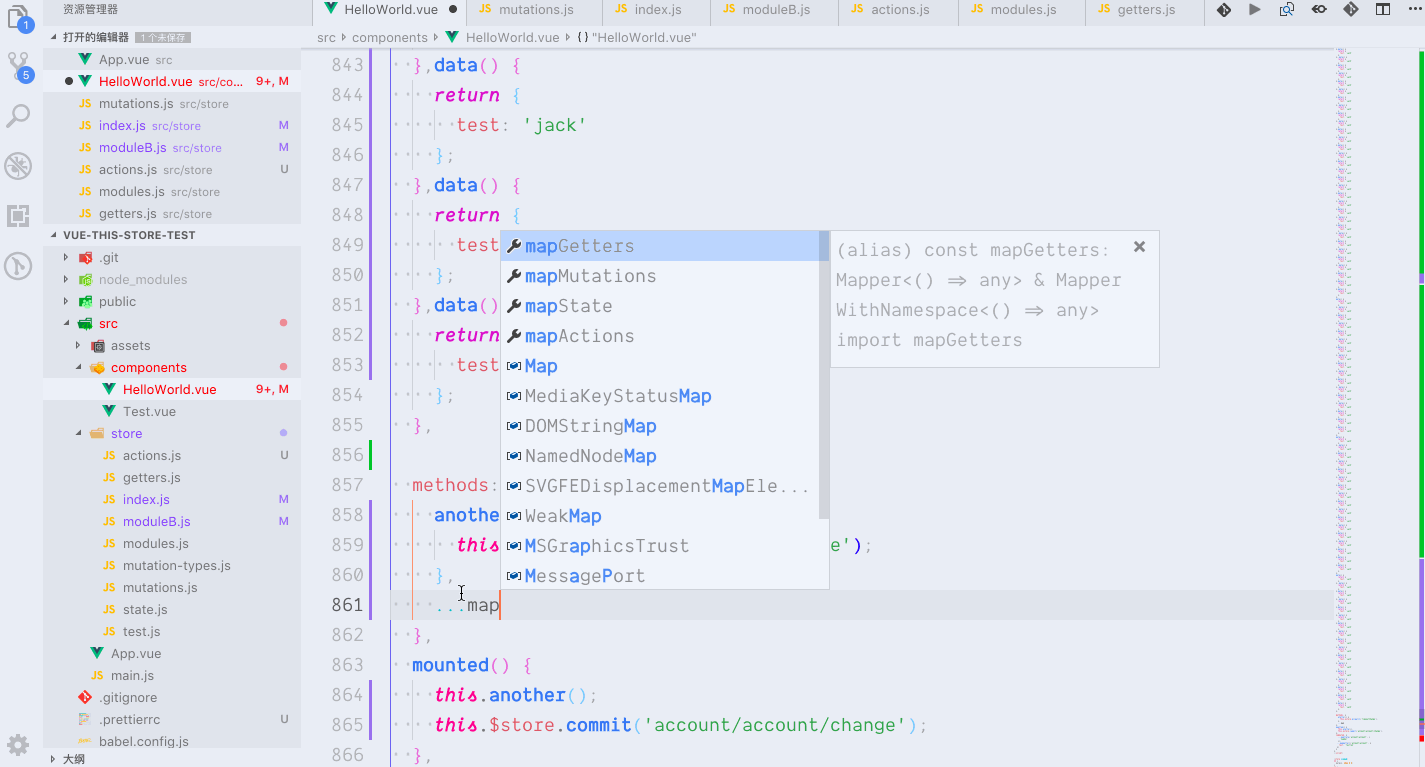This screenshot has height=767, width=1425.
Task: Click the wrench icon beside mapGetters suggestion
Action: pyautogui.click(x=514, y=246)
